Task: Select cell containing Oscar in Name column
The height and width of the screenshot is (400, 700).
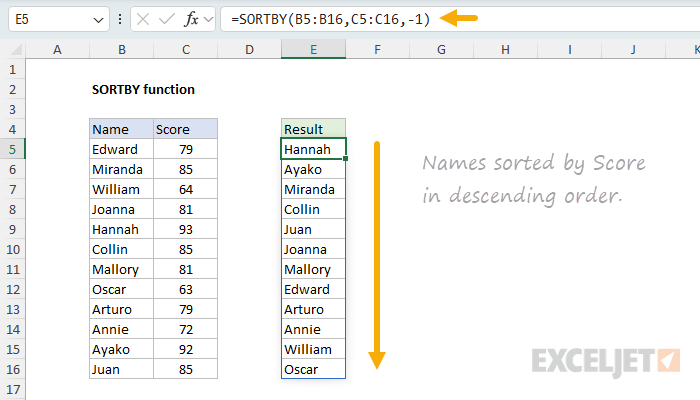Action: click(x=121, y=289)
